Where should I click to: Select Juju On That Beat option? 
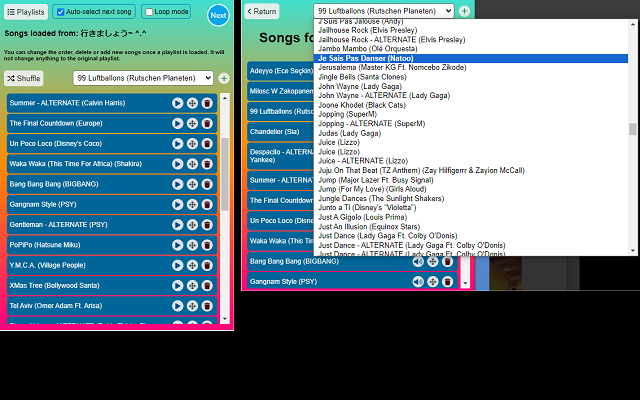coord(471,171)
